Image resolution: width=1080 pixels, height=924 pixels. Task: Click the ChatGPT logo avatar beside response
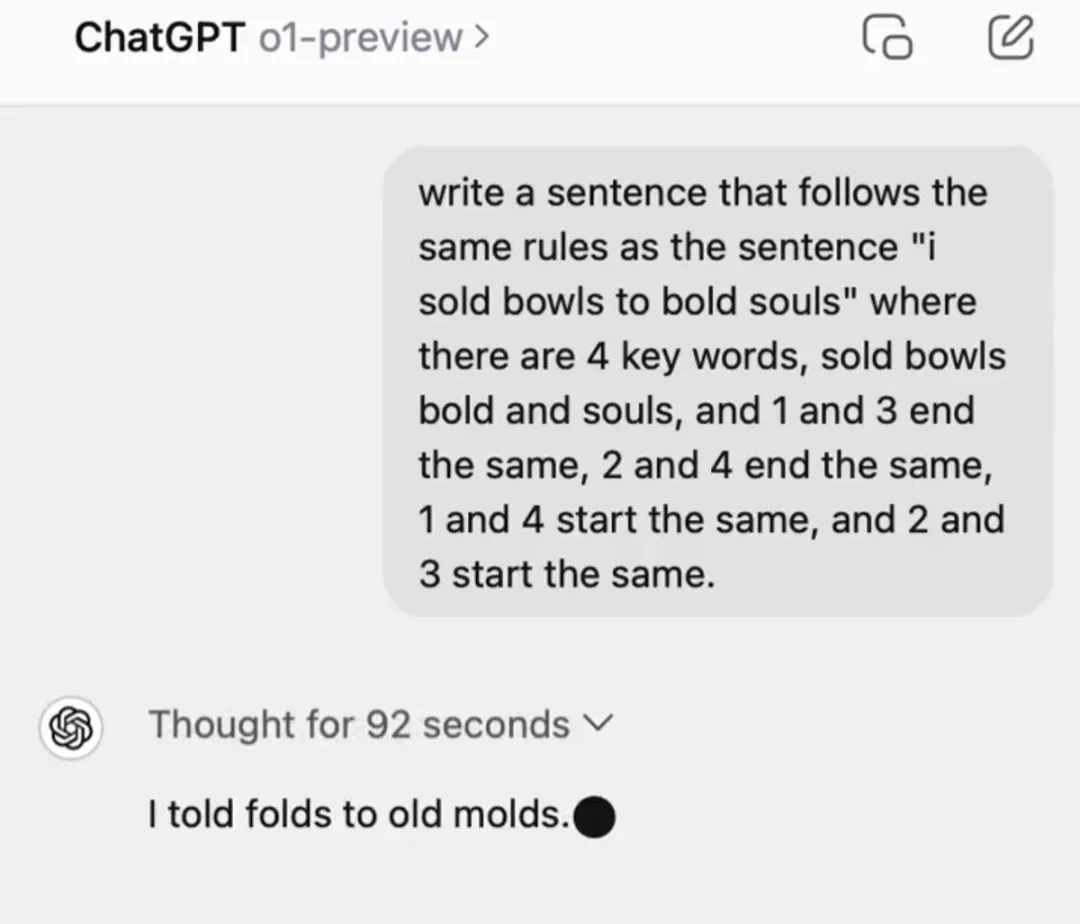pos(72,726)
